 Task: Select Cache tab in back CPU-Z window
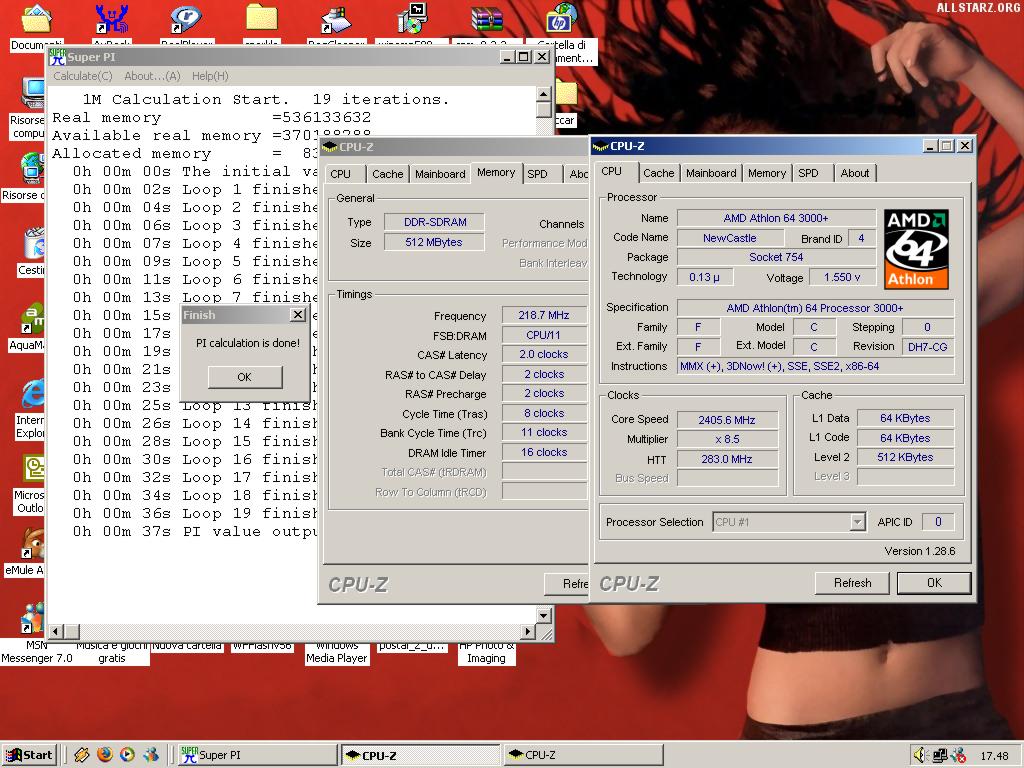tap(387, 174)
